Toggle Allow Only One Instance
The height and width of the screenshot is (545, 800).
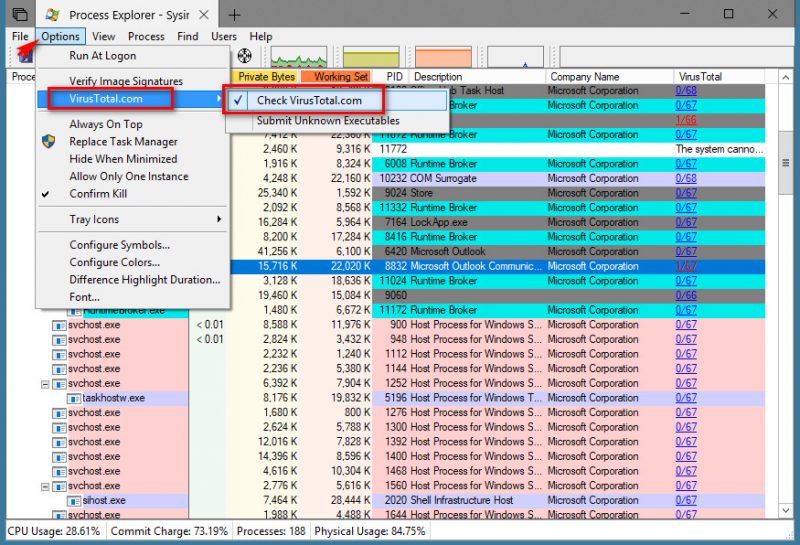133,176
